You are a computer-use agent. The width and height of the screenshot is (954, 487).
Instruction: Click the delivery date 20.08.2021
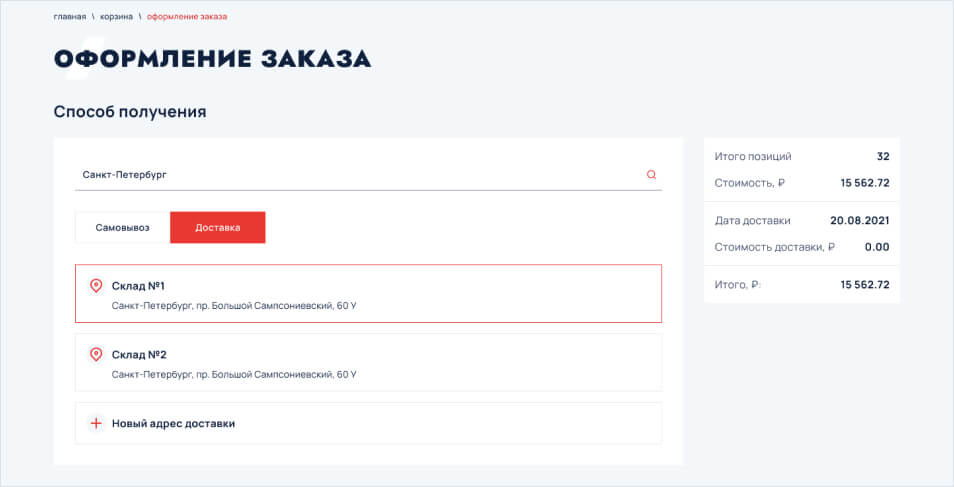859,221
